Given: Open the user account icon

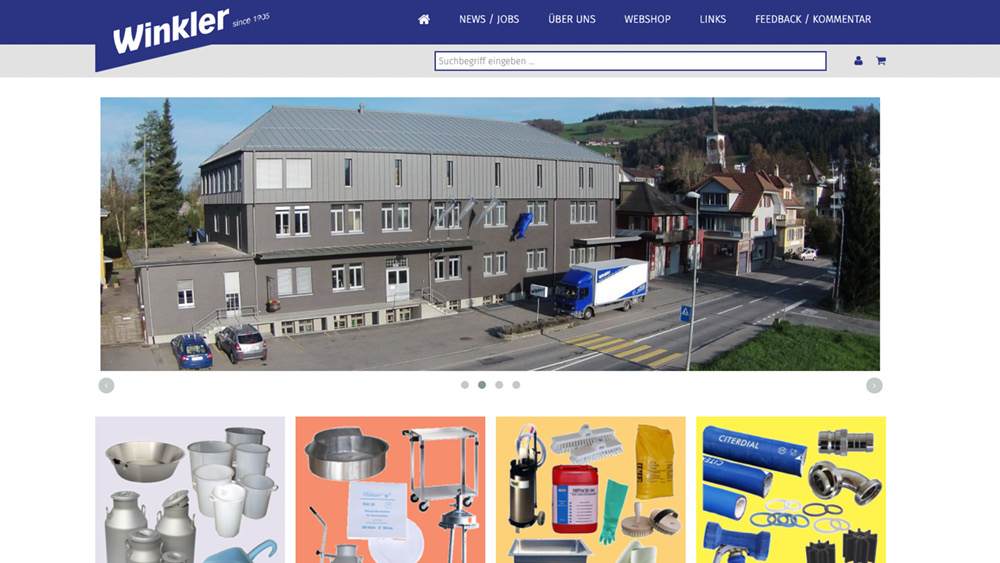Looking at the screenshot, I should [858, 61].
